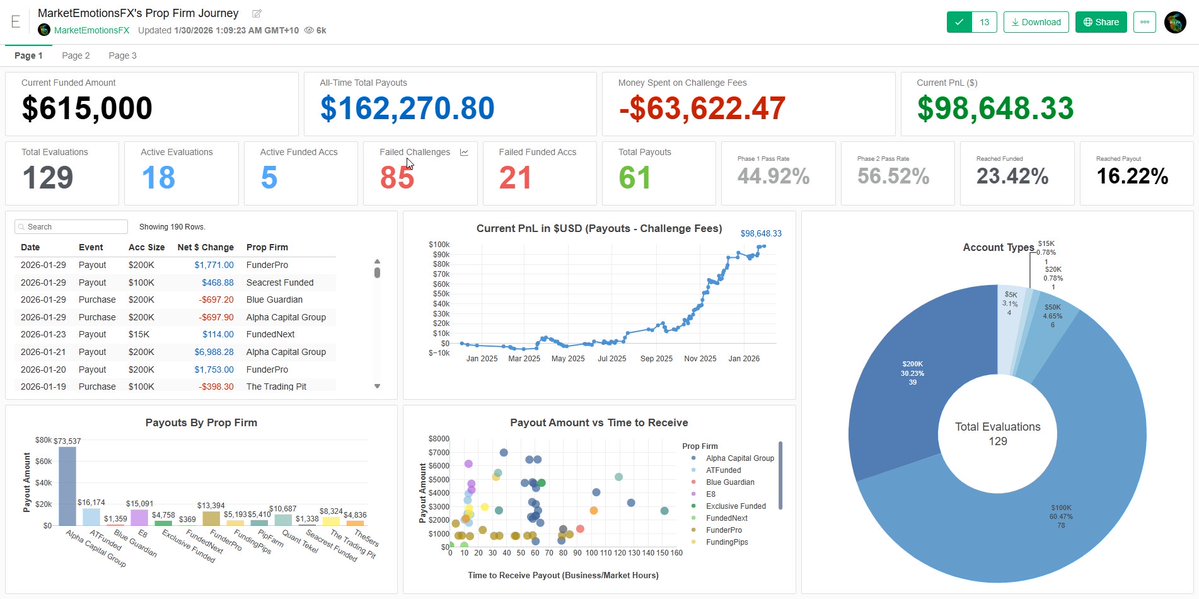
Task: Switch to the Page 3 tab
Action: pyautogui.click(x=122, y=55)
